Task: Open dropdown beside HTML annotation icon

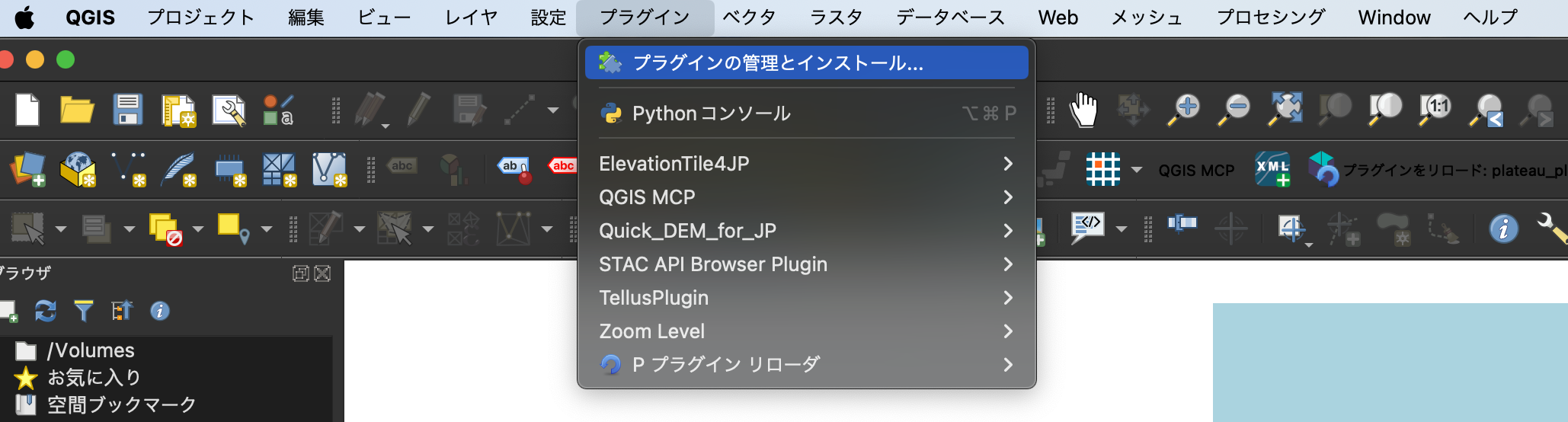Action: (x=1122, y=229)
